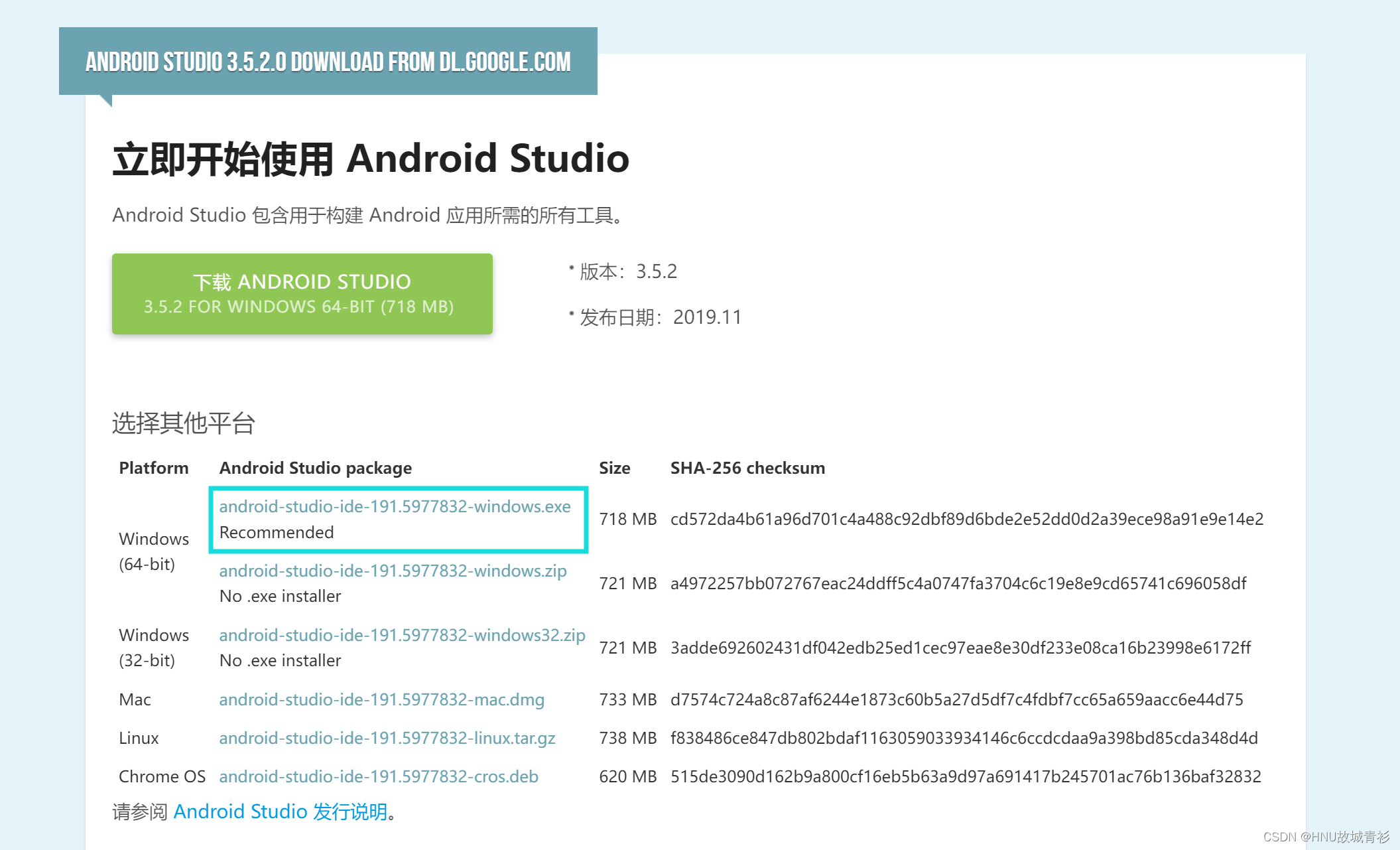Click the windows32.zip checksum value

960,648
